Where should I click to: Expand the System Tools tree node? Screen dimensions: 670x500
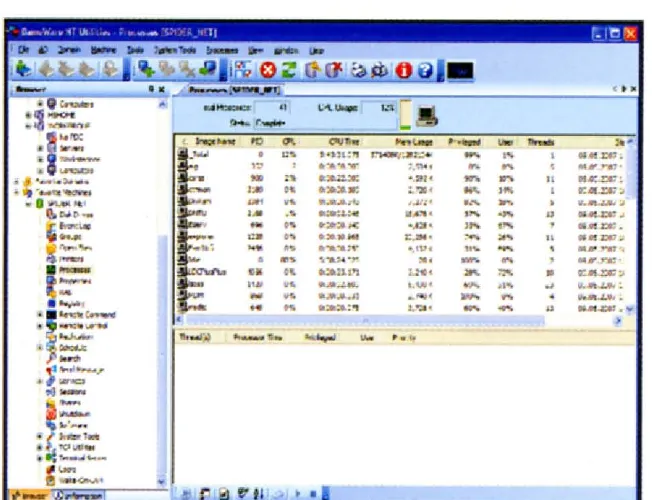coord(40,436)
